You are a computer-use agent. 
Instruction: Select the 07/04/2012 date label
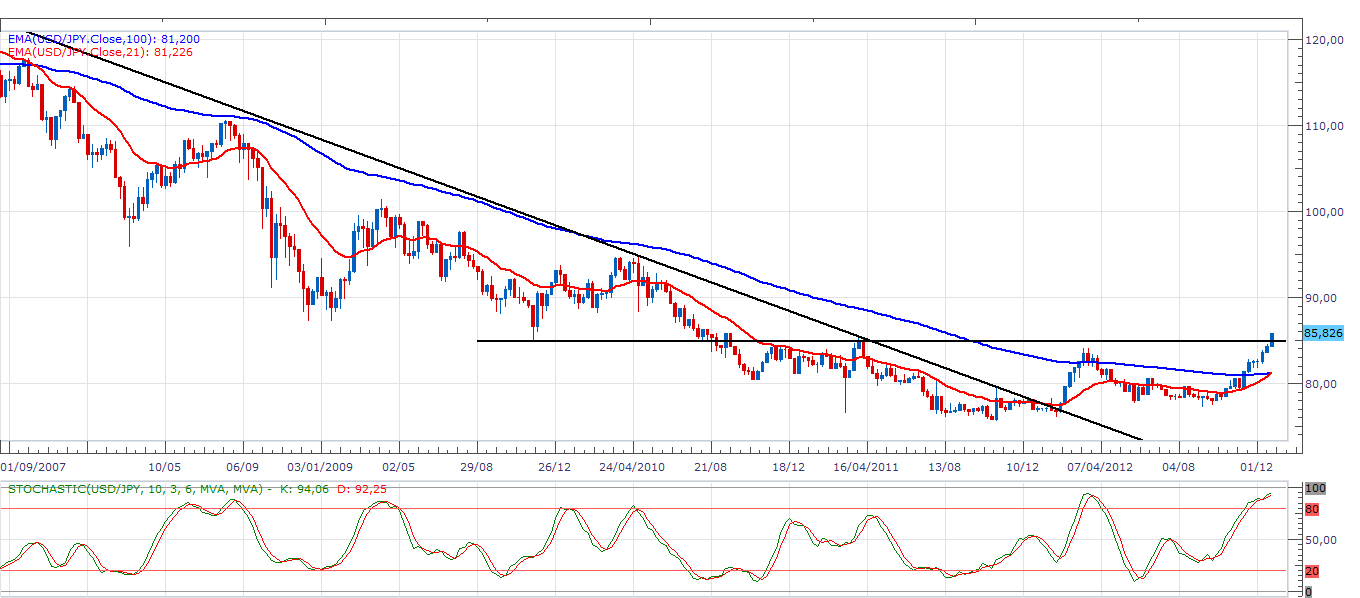pyautogui.click(x=1099, y=466)
